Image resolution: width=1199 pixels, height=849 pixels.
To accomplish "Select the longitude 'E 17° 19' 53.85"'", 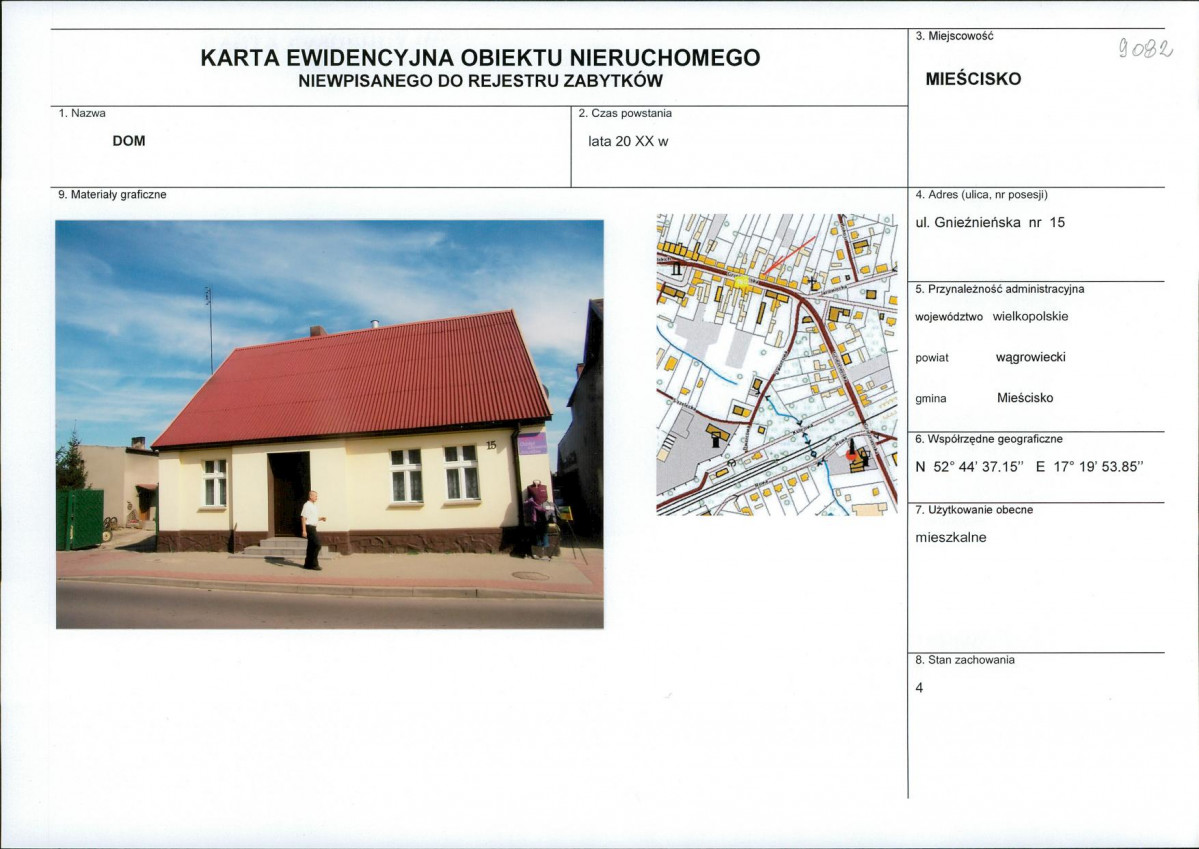I will pyautogui.click(x=1089, y=467).
